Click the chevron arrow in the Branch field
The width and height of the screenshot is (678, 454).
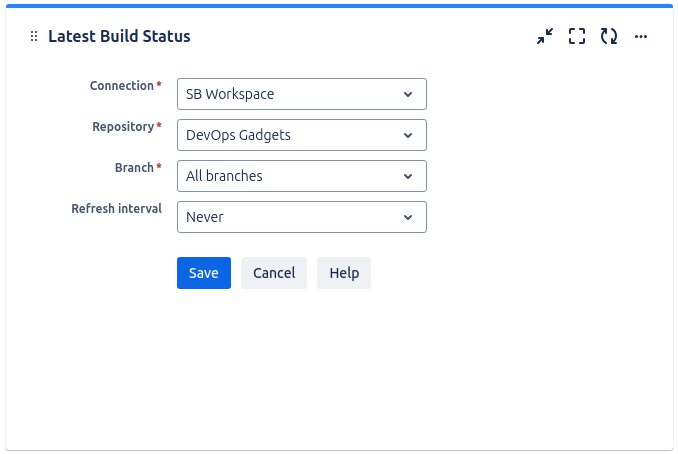tap(408, 176)
